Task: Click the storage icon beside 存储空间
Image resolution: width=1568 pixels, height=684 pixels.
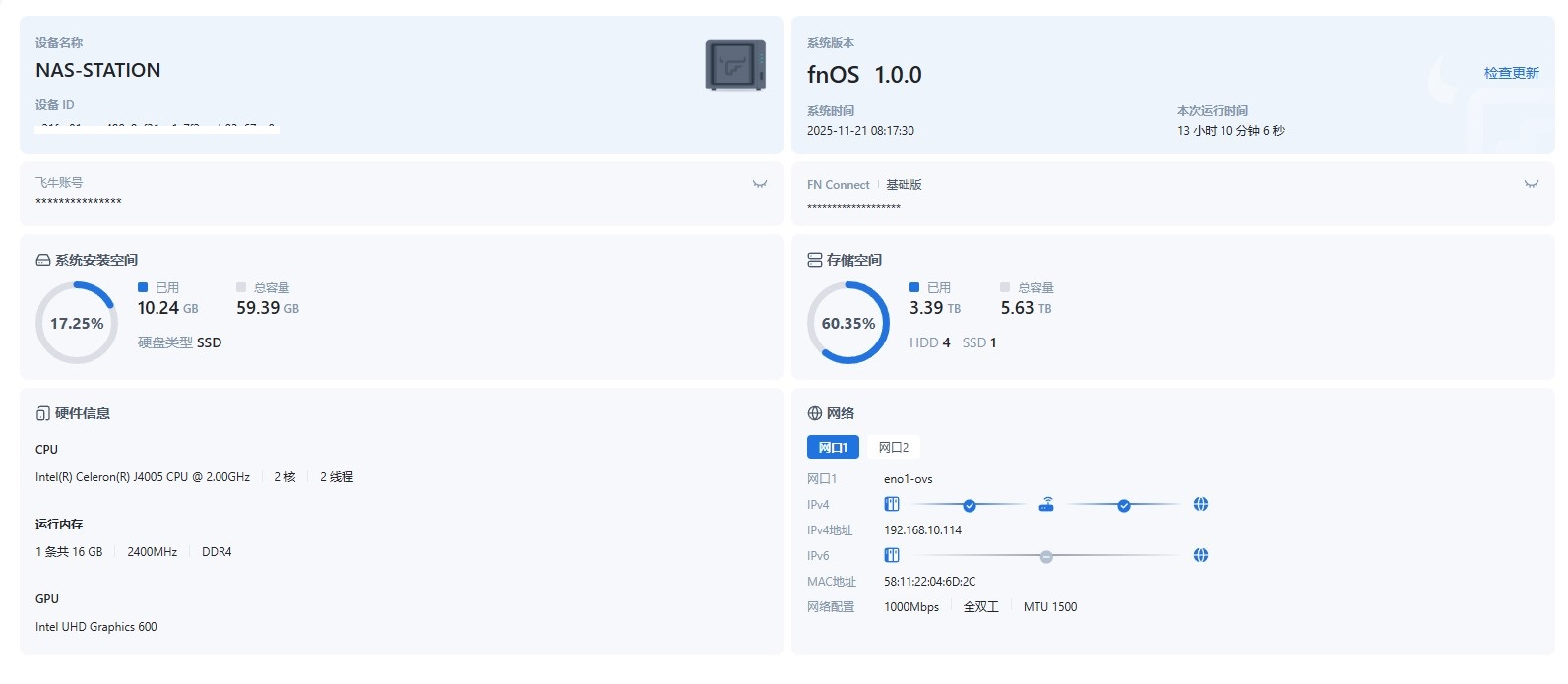Action: click(815, 260)
